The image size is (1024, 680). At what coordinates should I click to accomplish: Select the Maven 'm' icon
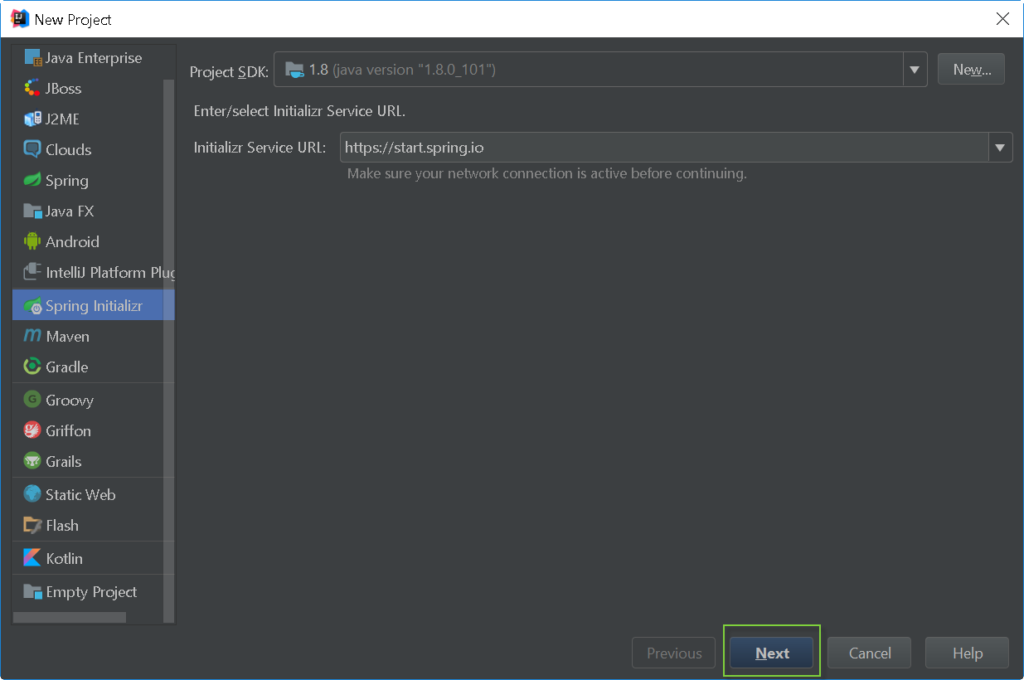[x=32, y=335]
